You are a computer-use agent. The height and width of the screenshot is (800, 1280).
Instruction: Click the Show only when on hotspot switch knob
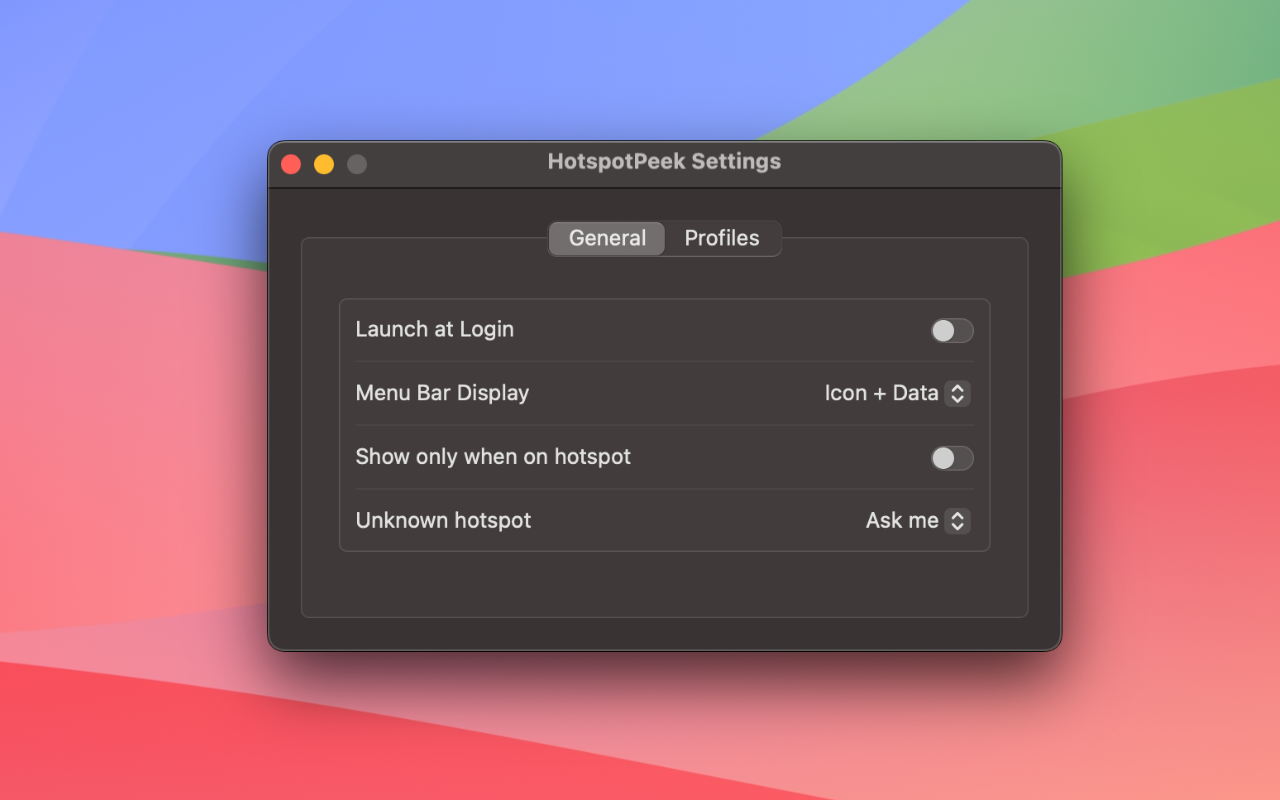[942, 458]
